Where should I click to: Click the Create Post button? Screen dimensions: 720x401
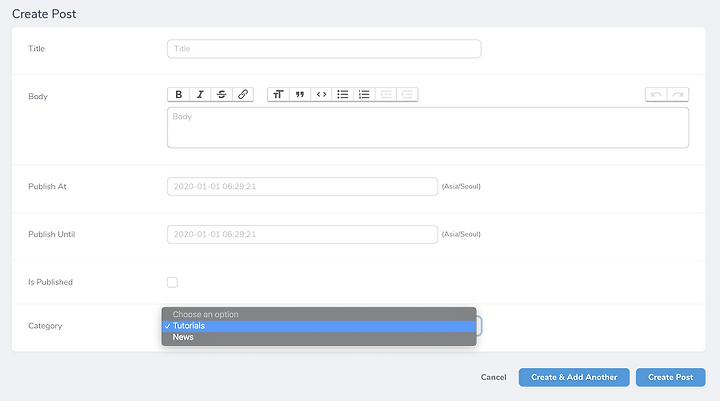[670, 377]
